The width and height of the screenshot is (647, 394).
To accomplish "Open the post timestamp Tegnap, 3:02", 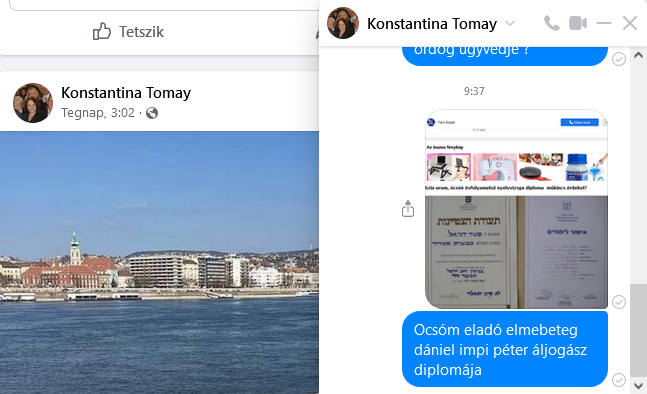I will [x=98, y=113].
